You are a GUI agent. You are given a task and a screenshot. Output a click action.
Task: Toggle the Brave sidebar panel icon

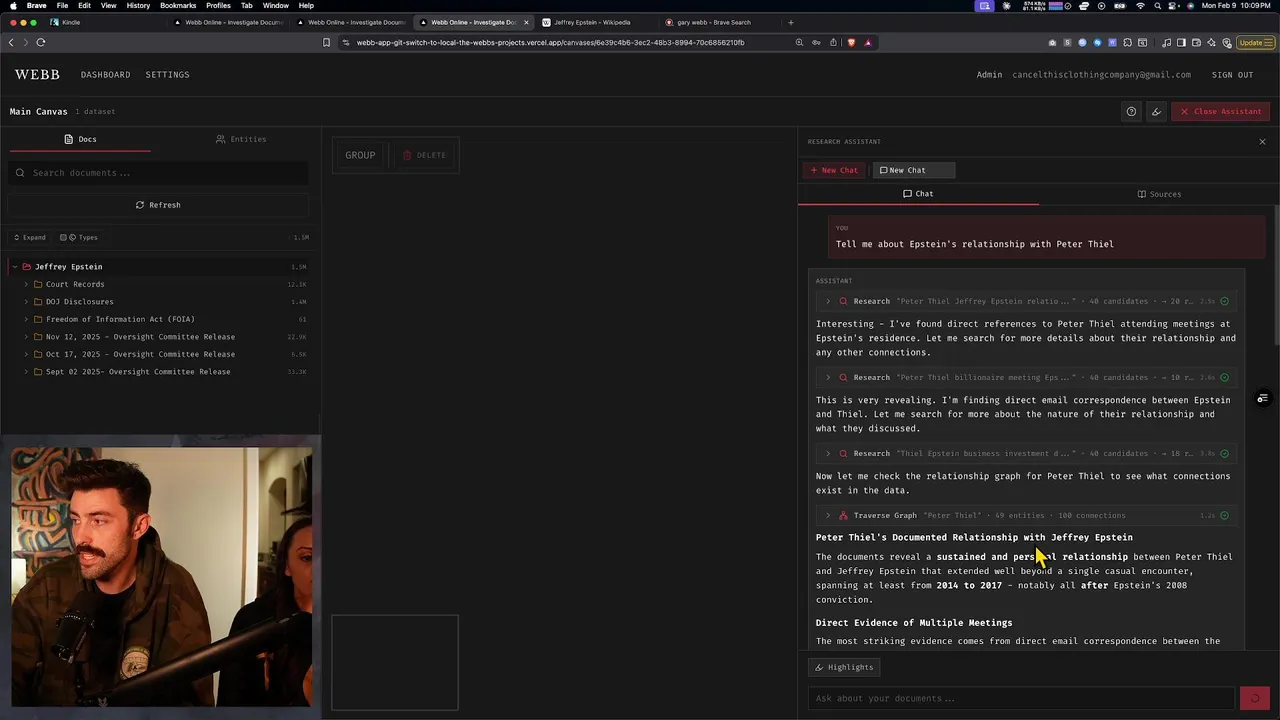coord(1181,42)
